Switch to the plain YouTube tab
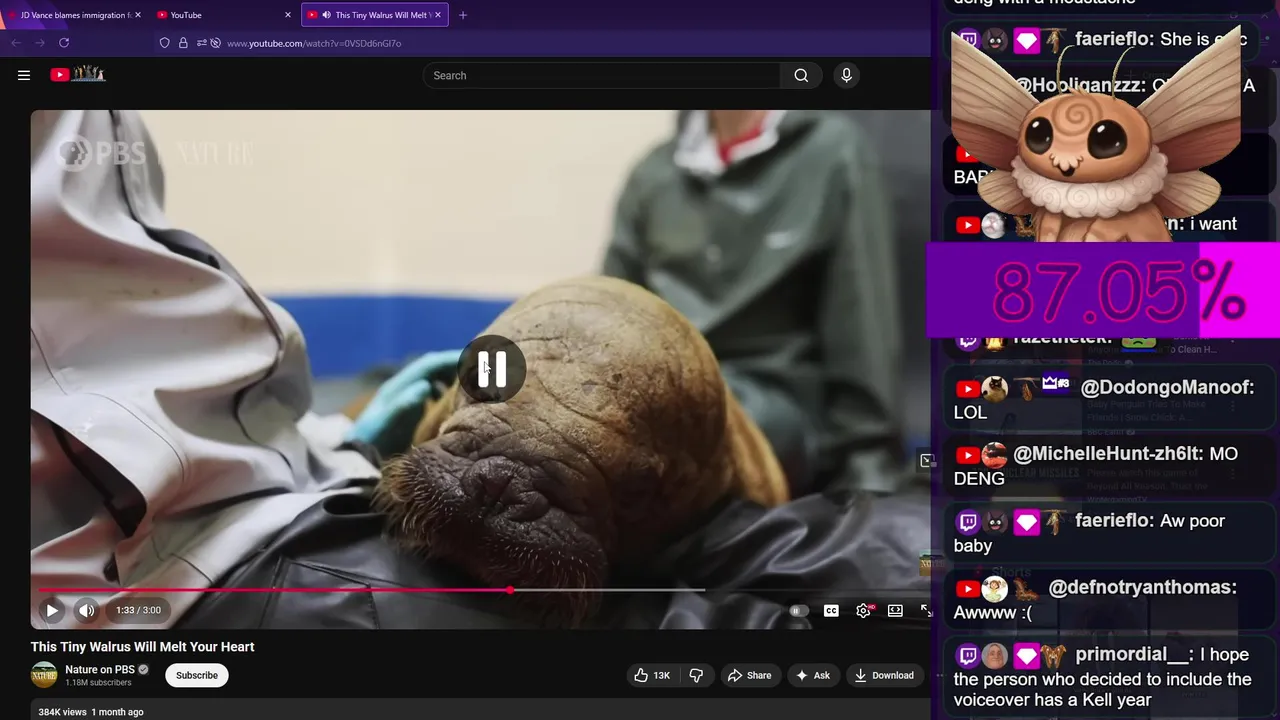The image size is (1280, 720). pos(224,15)
